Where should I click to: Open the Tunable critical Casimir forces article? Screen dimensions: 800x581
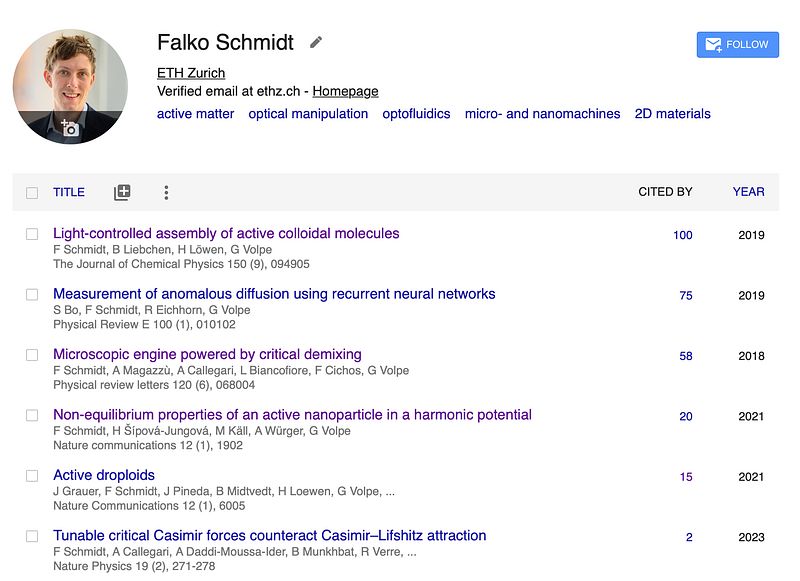pyautogui.click(x=270, y=535)
